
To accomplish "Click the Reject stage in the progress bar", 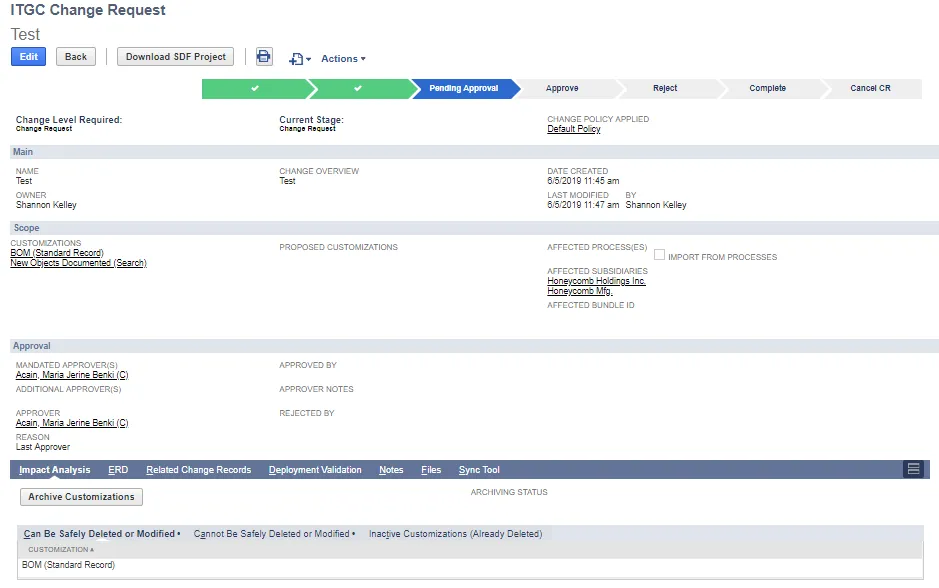I will 665,88.
